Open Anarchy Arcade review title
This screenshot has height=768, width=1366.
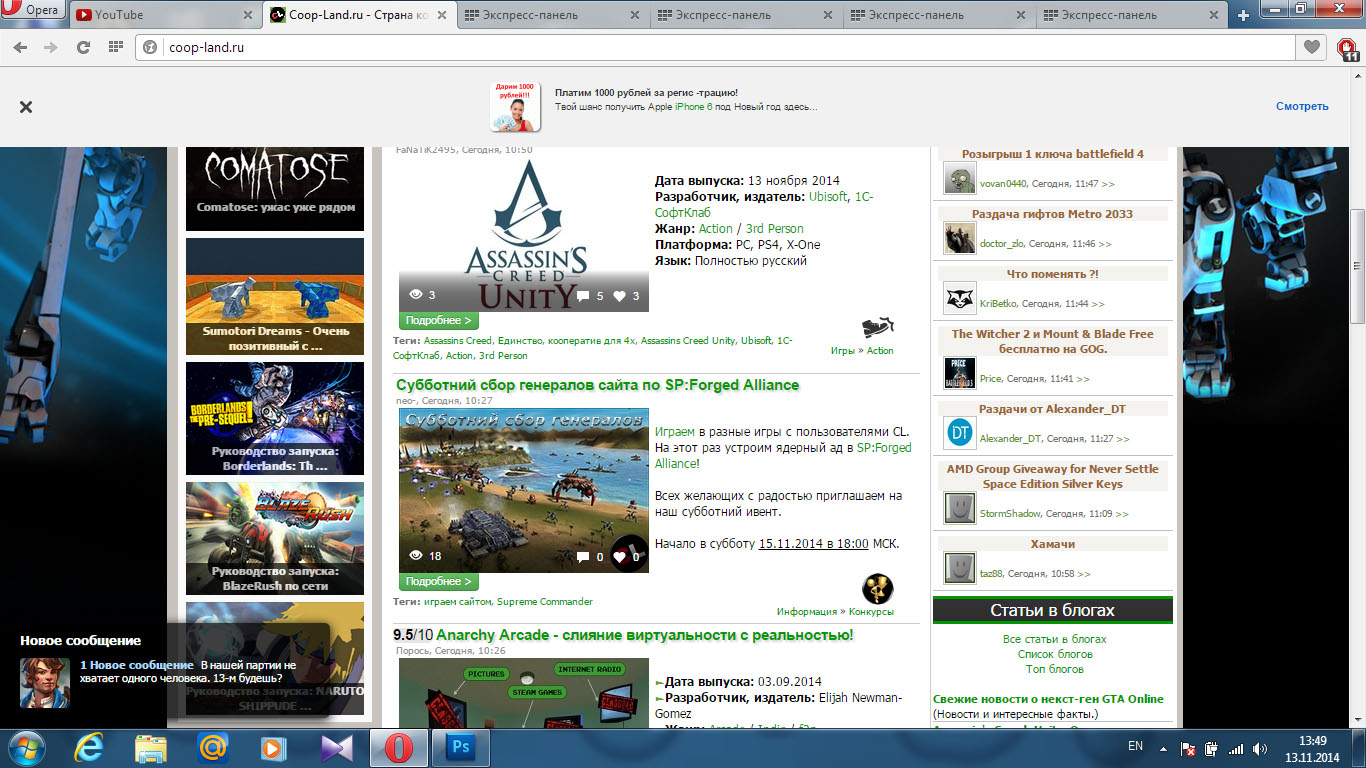tap(645, 635)
